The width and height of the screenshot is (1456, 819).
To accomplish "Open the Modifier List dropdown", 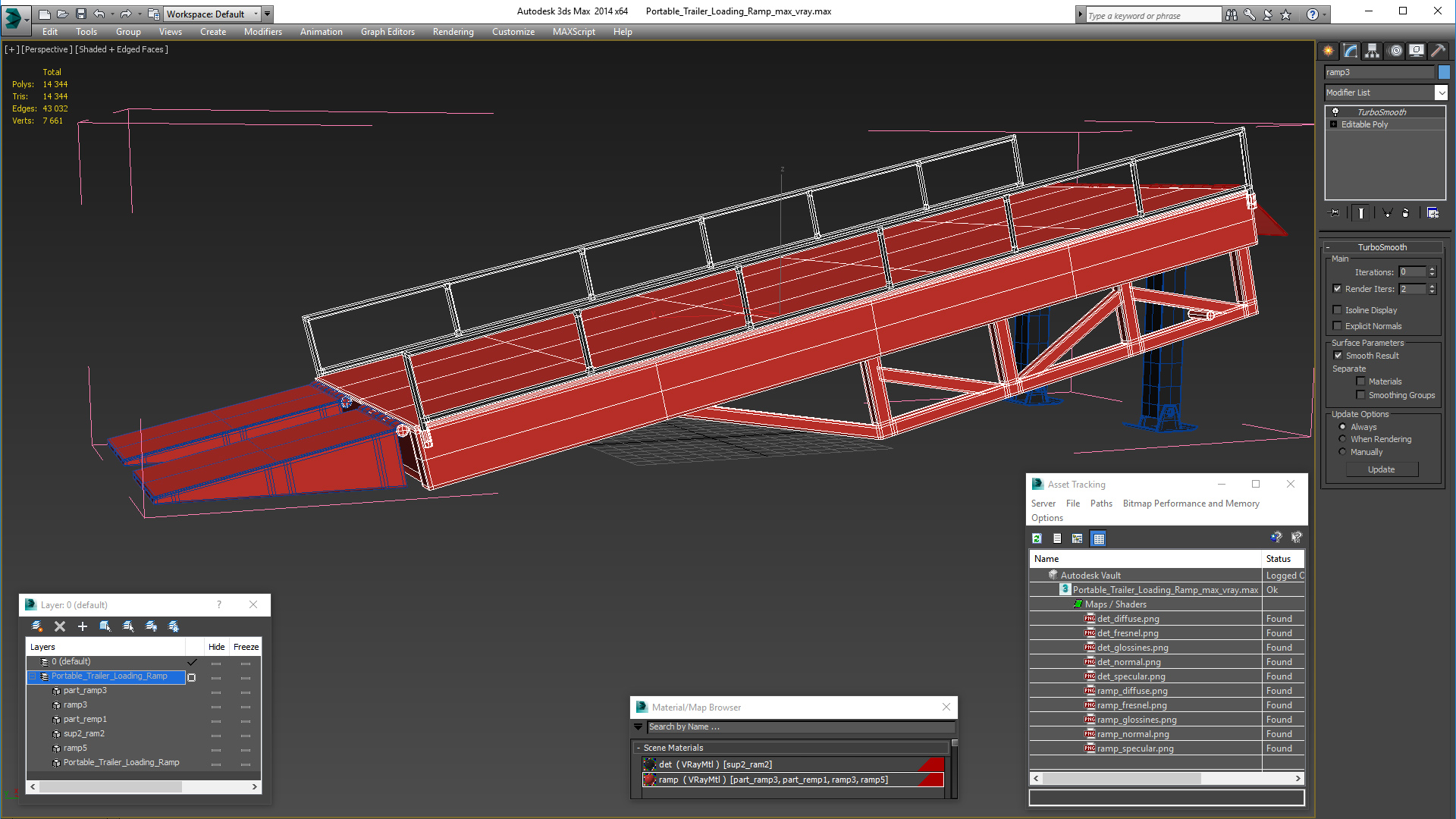I will pos(1441,93).
